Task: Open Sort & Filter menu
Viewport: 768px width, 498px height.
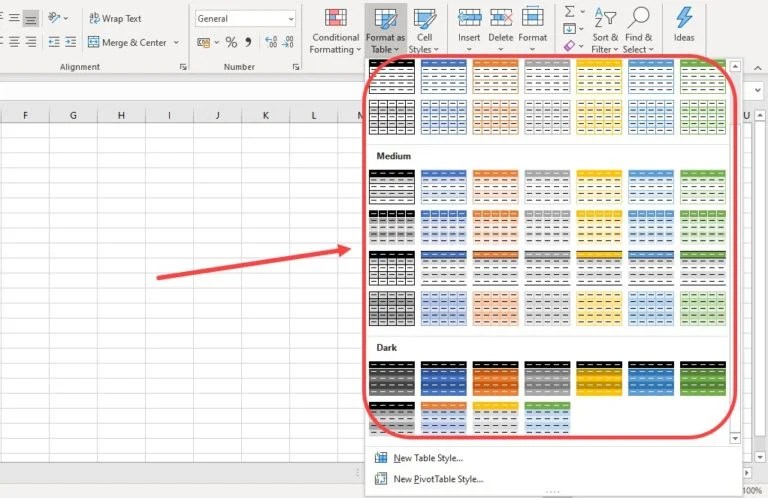Action: click(x=605, y=29)
